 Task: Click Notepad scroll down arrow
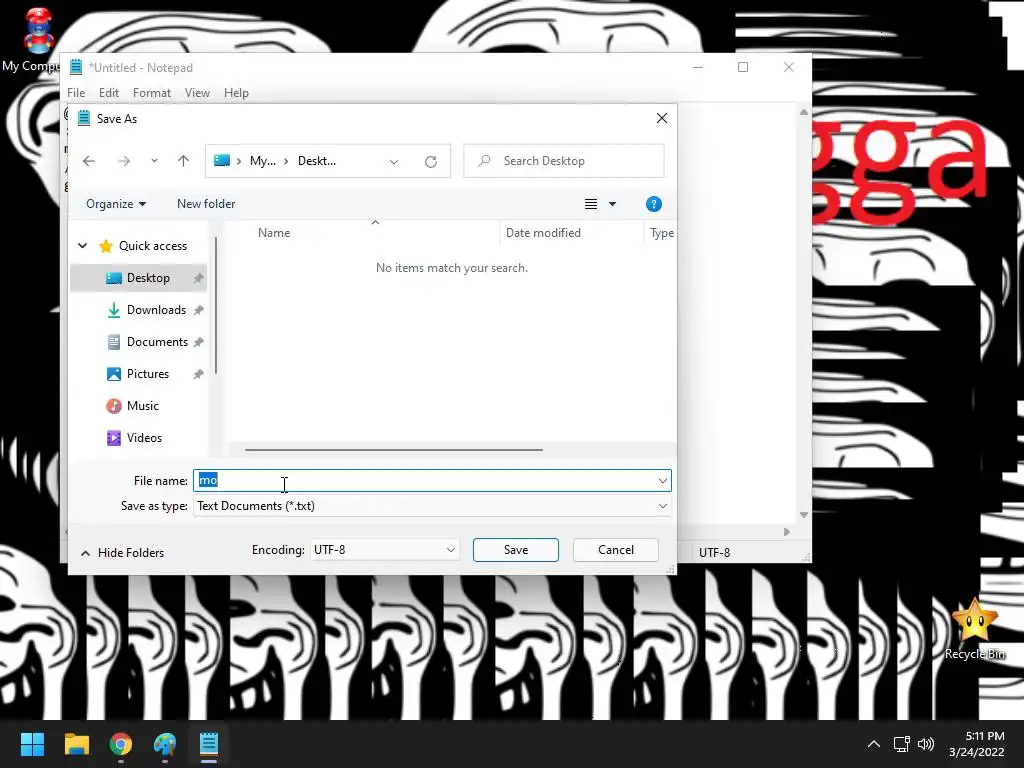tap(804, 515)
